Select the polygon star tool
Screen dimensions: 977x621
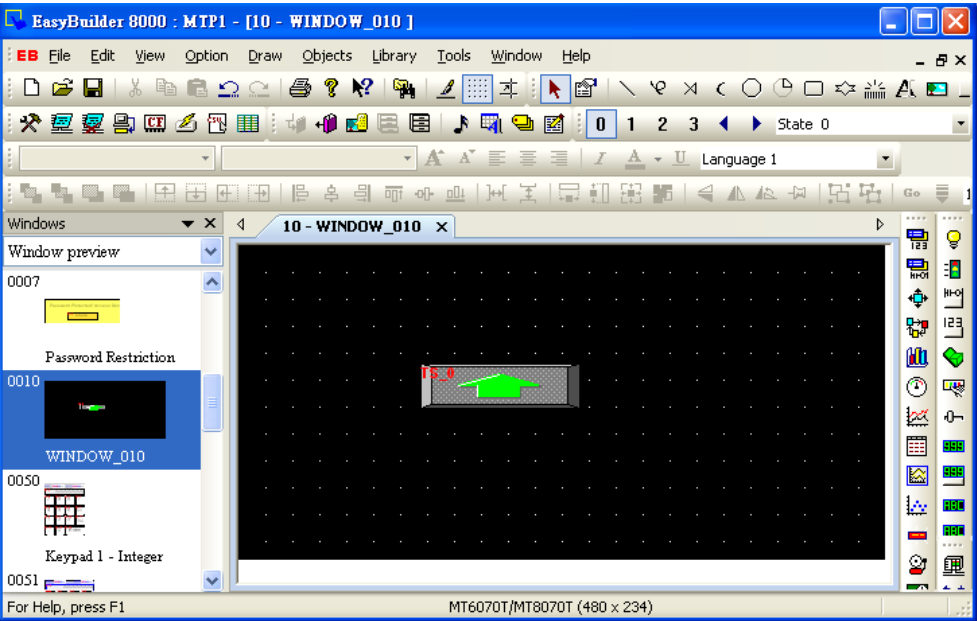[844, 88]
